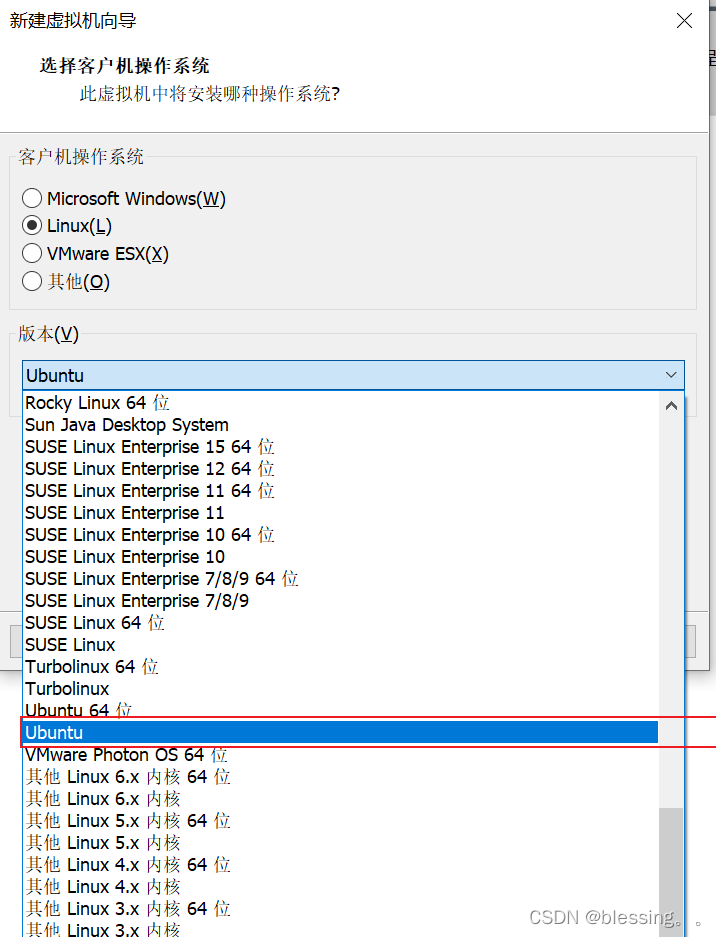Select 其他 Linux 4.x 内核 (32-bit)
The height and width of the screenshot is (937, 716).
point(341,887)
